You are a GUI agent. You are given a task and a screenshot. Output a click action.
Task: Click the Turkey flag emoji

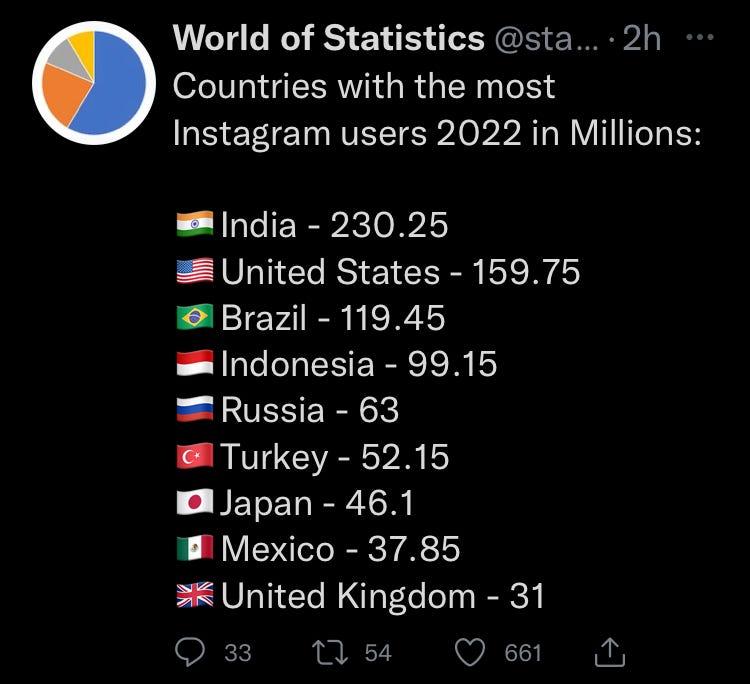point(195,456)
